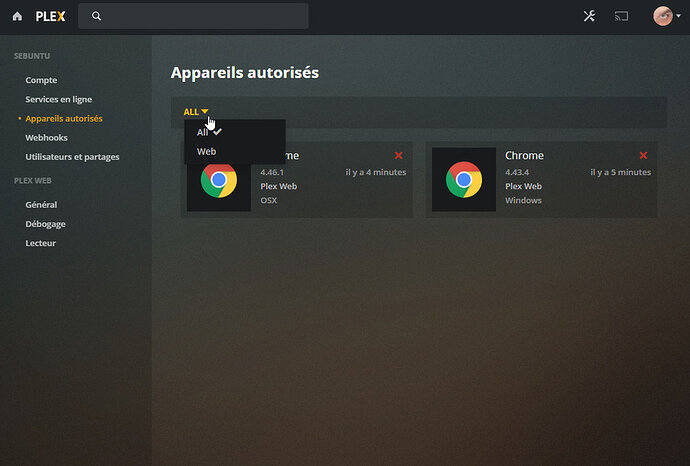Image resolution: width=690 pixels, height=466 pixels.
Task: Click the search magnifier icon
Action: pos(96,16)
